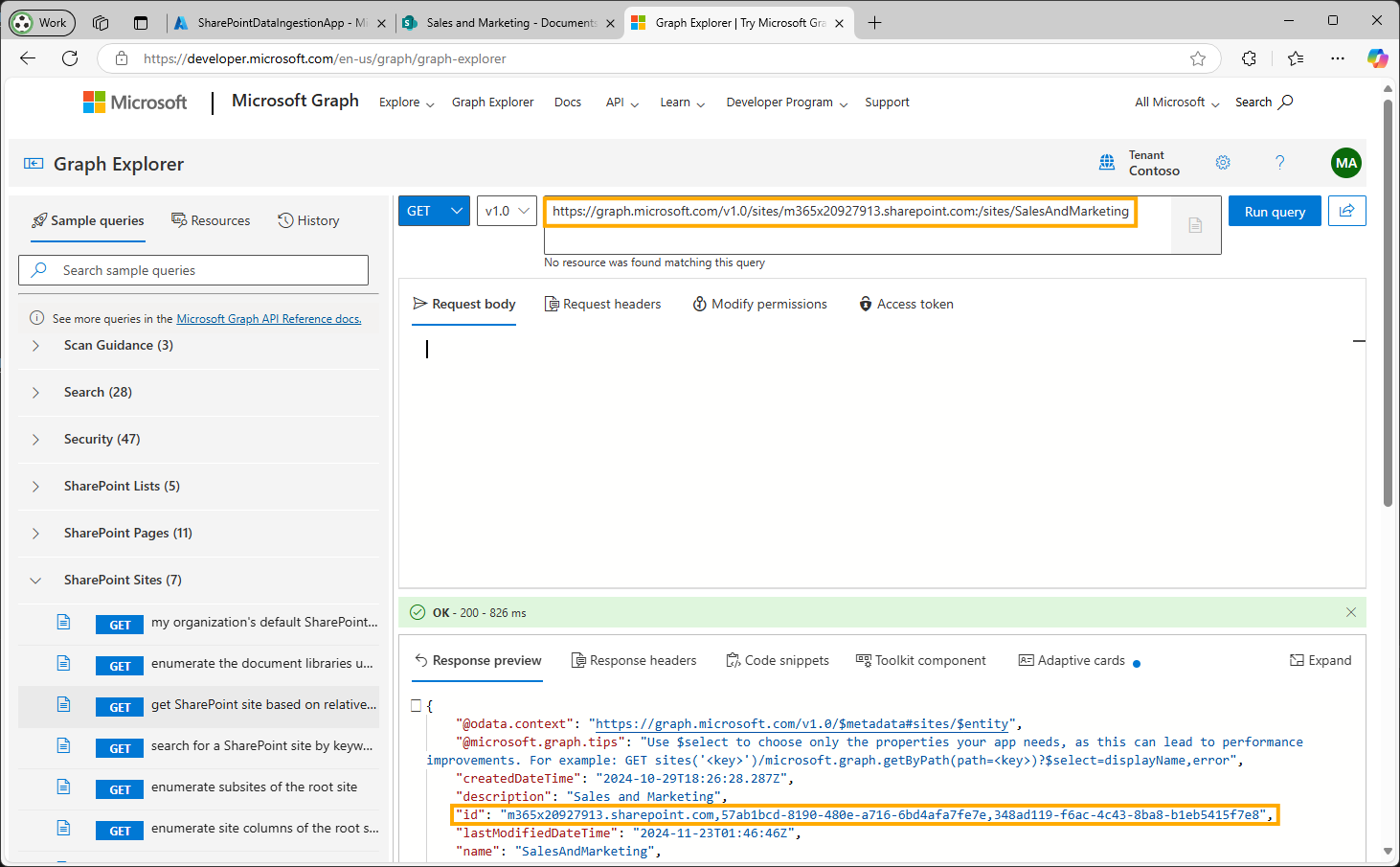
Task: Open the MA account avatar
Action: point(1346,163)
